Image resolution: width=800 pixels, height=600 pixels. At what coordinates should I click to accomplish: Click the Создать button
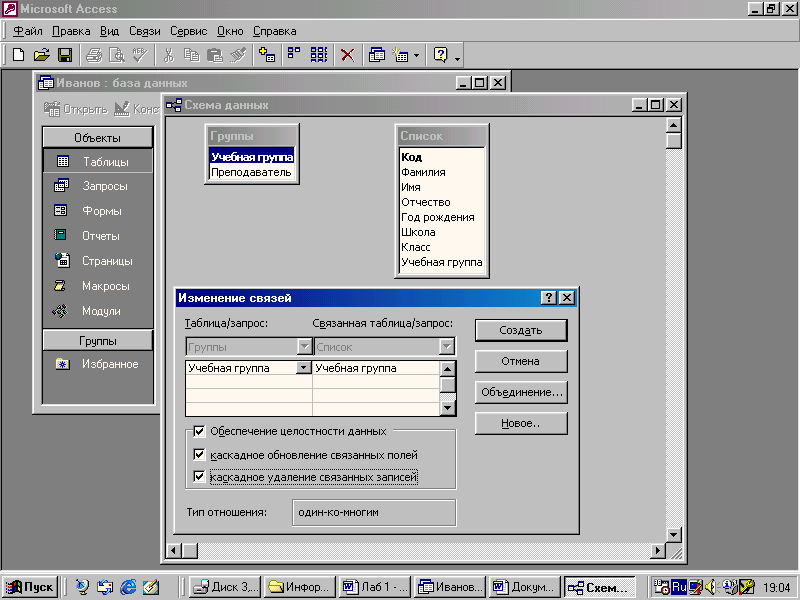pos(521,330)
